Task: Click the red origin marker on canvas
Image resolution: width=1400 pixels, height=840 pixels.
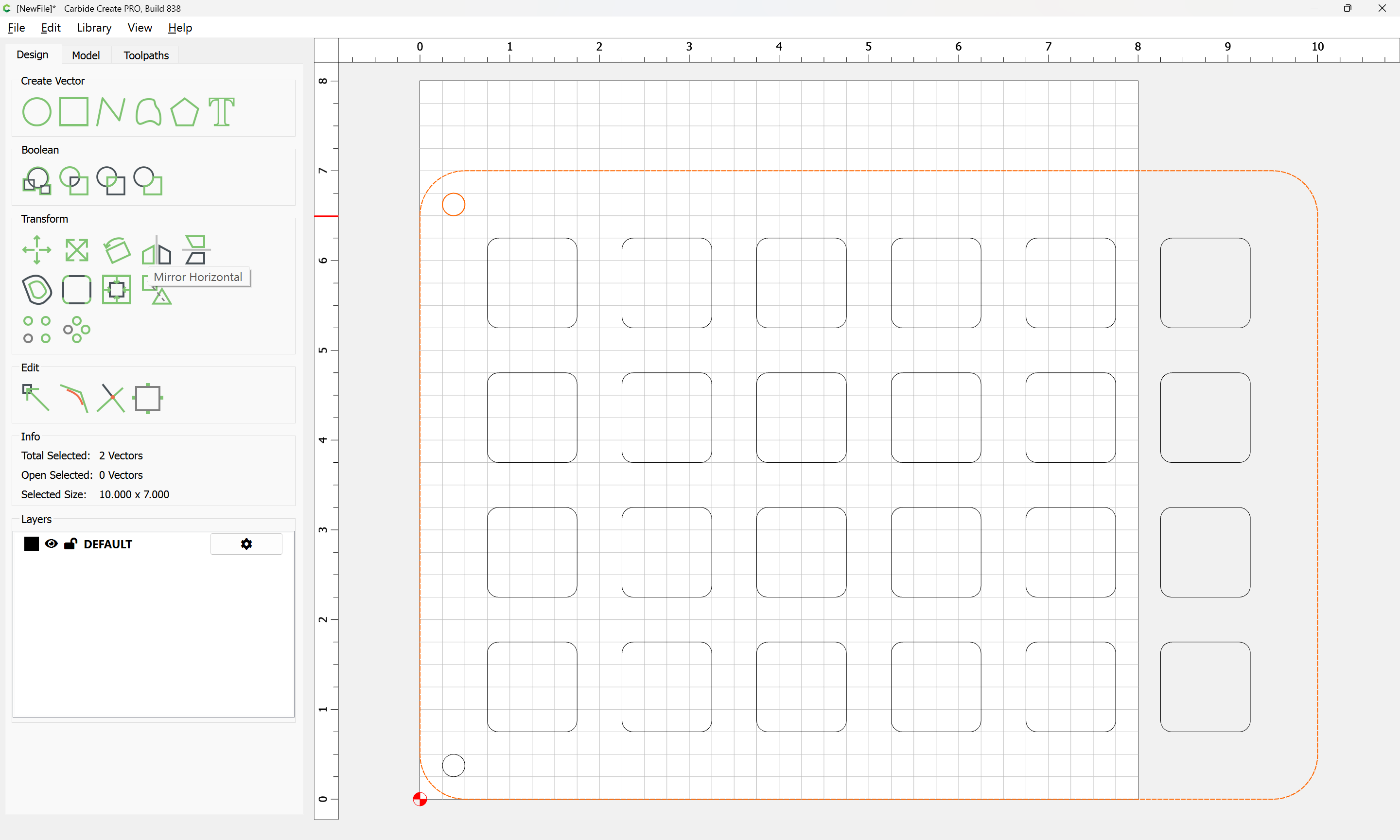Action: coord(420,799)
